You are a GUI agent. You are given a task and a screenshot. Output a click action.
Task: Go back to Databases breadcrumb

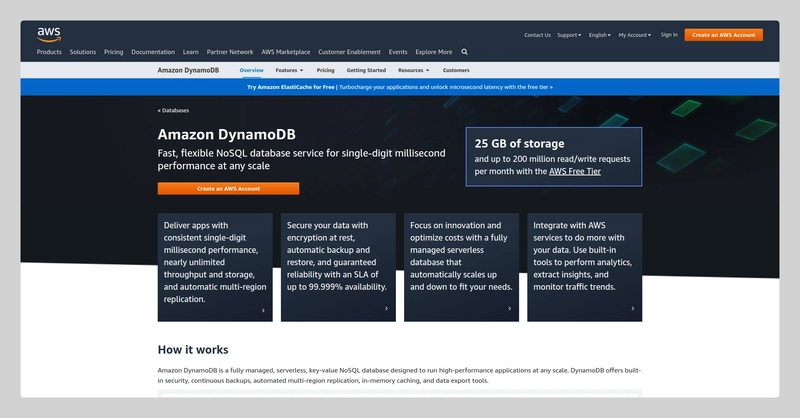pos(173,110)
